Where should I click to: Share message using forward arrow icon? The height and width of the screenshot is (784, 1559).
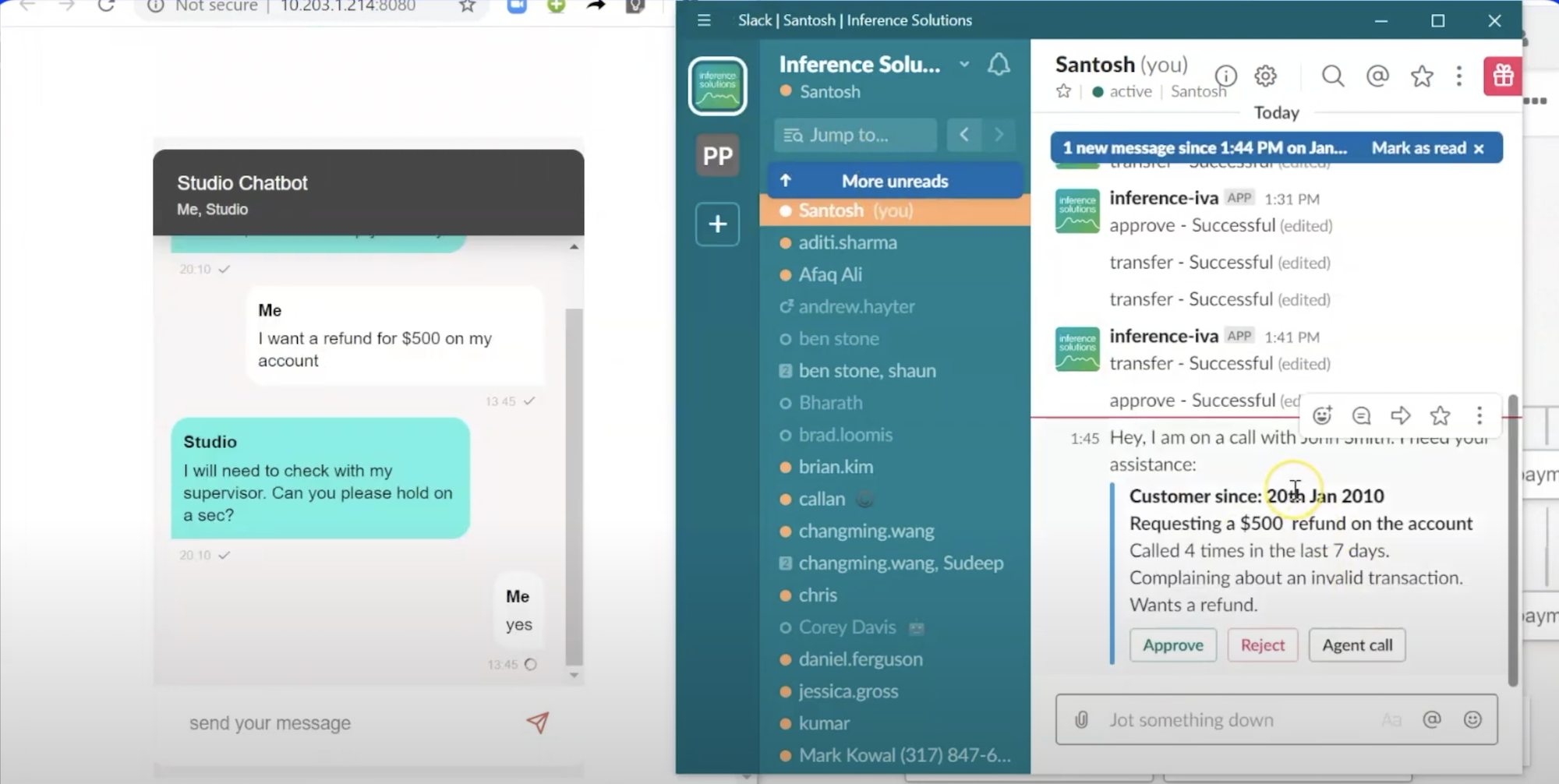1401,415
